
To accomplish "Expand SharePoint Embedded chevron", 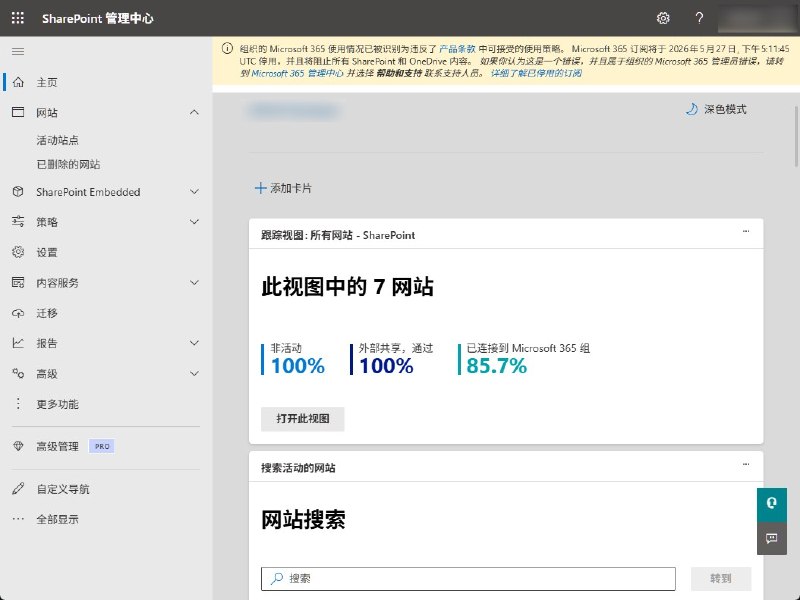I will point(194,192).
